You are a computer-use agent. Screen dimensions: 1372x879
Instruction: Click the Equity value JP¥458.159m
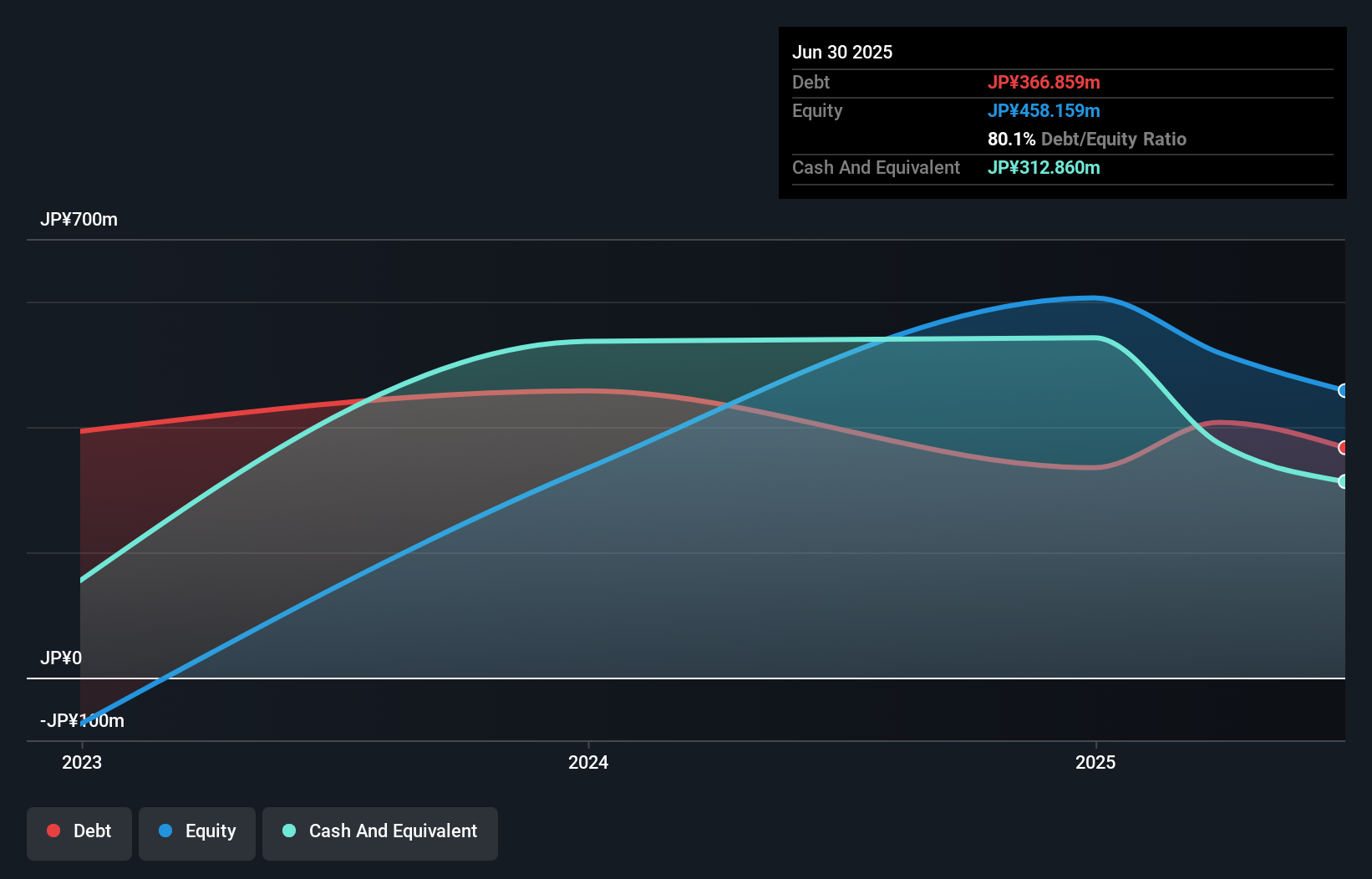1044,110
